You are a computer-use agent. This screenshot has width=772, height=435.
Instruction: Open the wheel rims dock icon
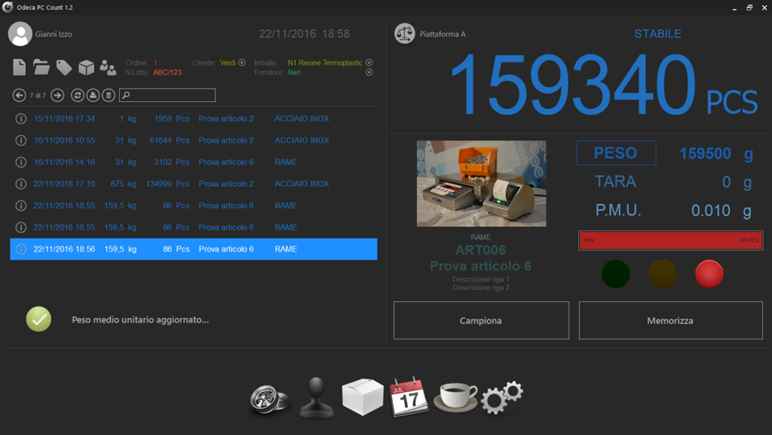click(269, 399)
